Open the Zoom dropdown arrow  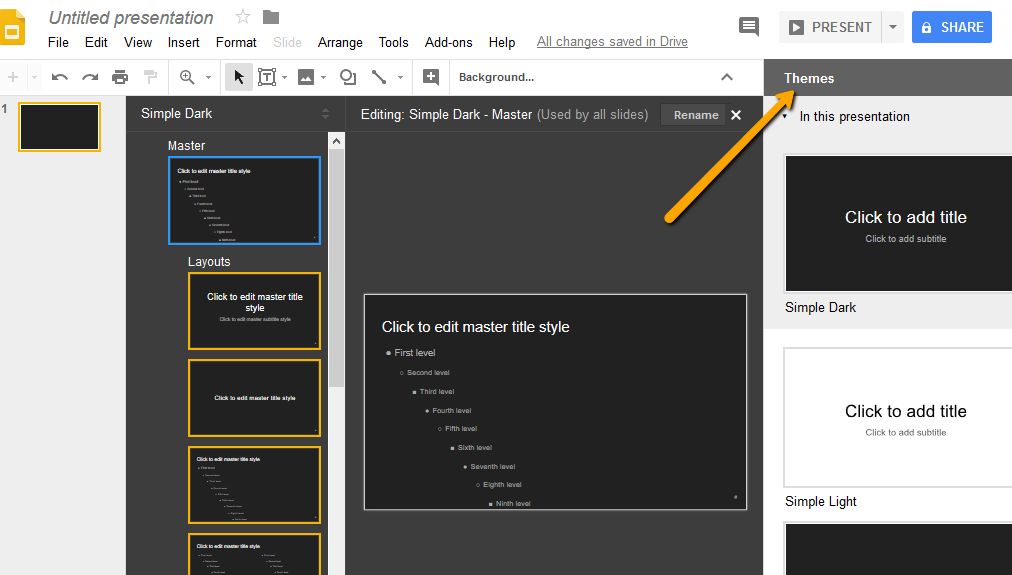(209, 78)
